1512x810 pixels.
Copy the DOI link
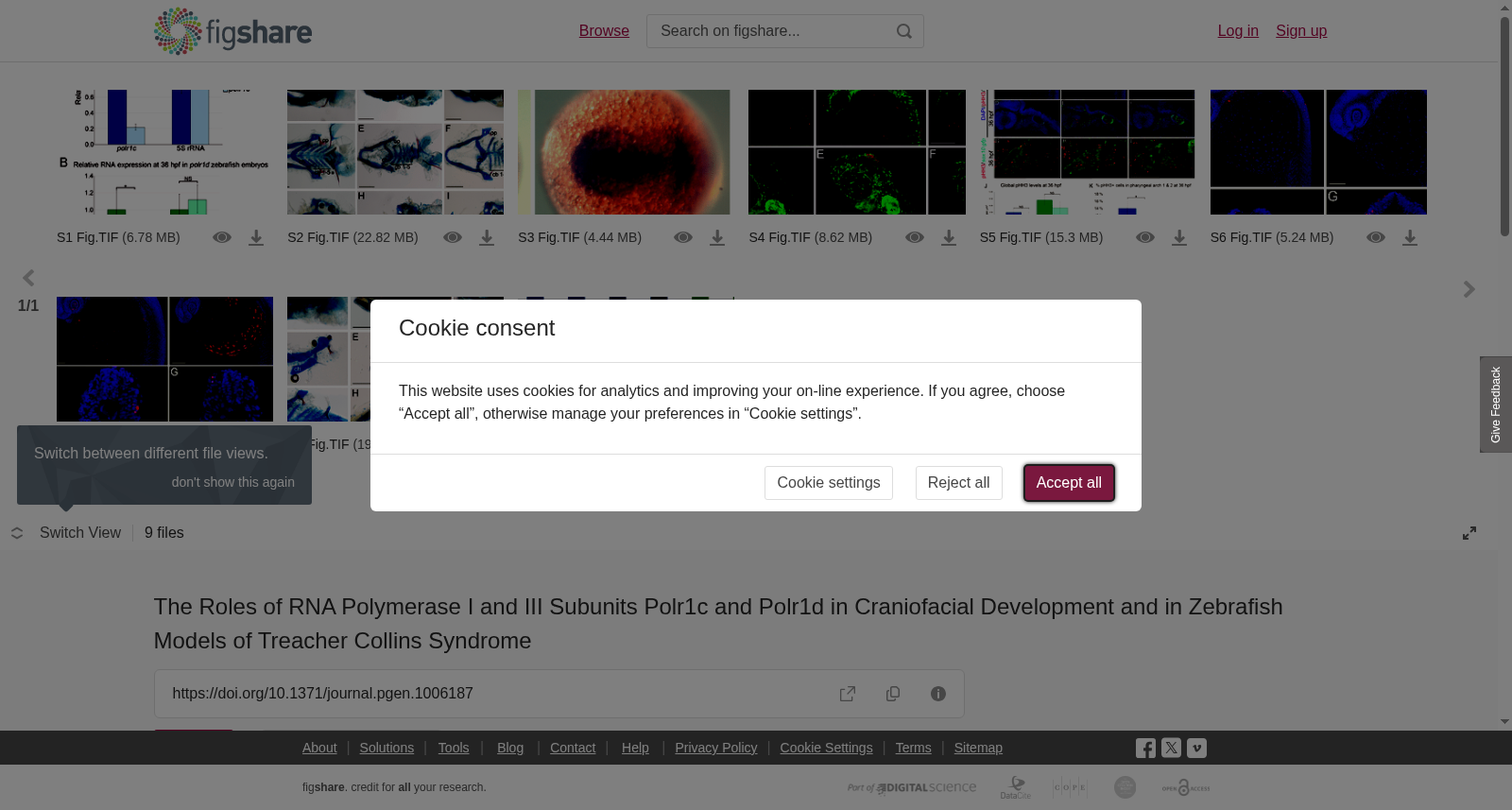click(x=893, y=694)
